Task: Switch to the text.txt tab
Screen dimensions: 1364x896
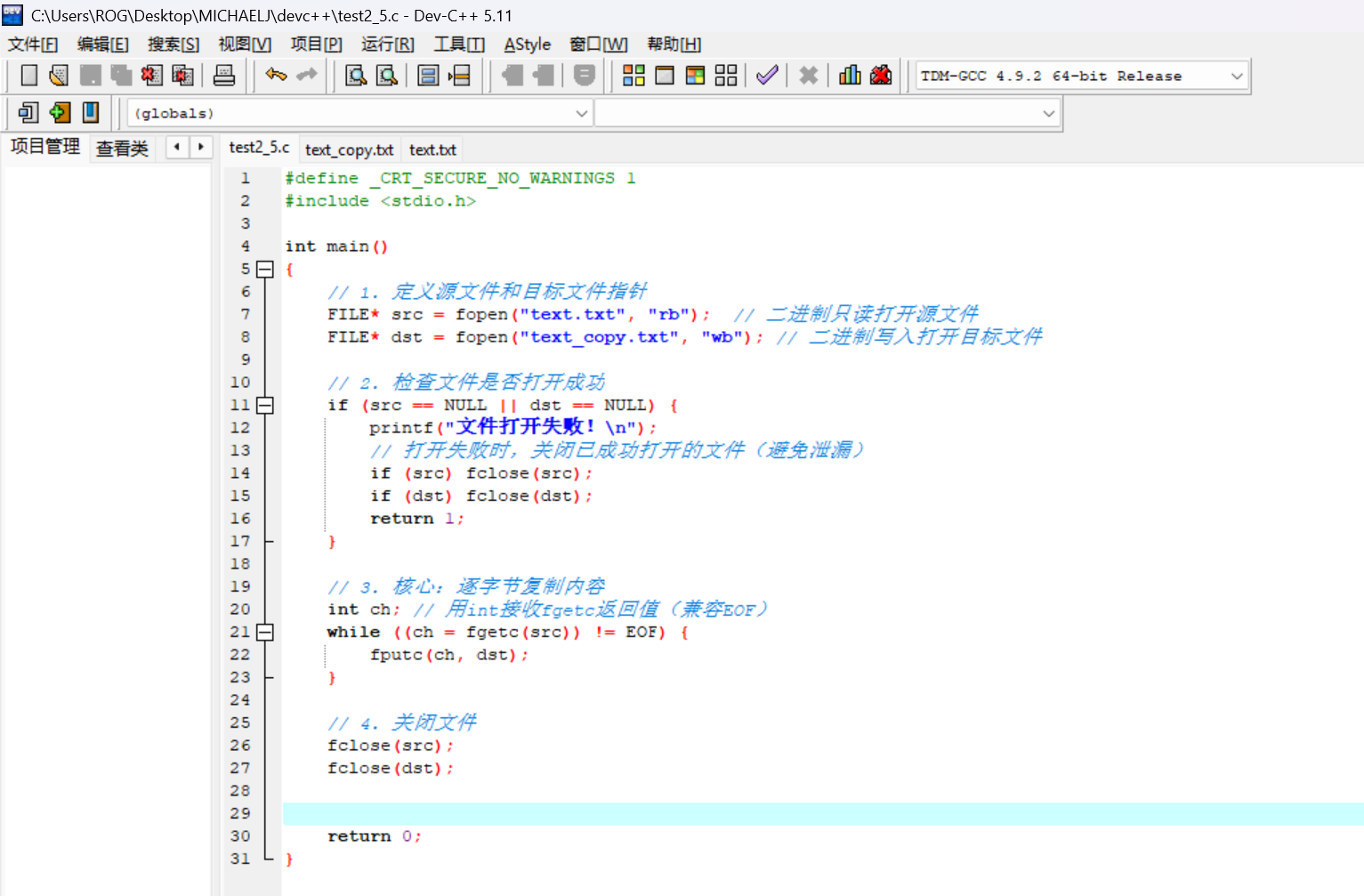Action: click(432, 149)
